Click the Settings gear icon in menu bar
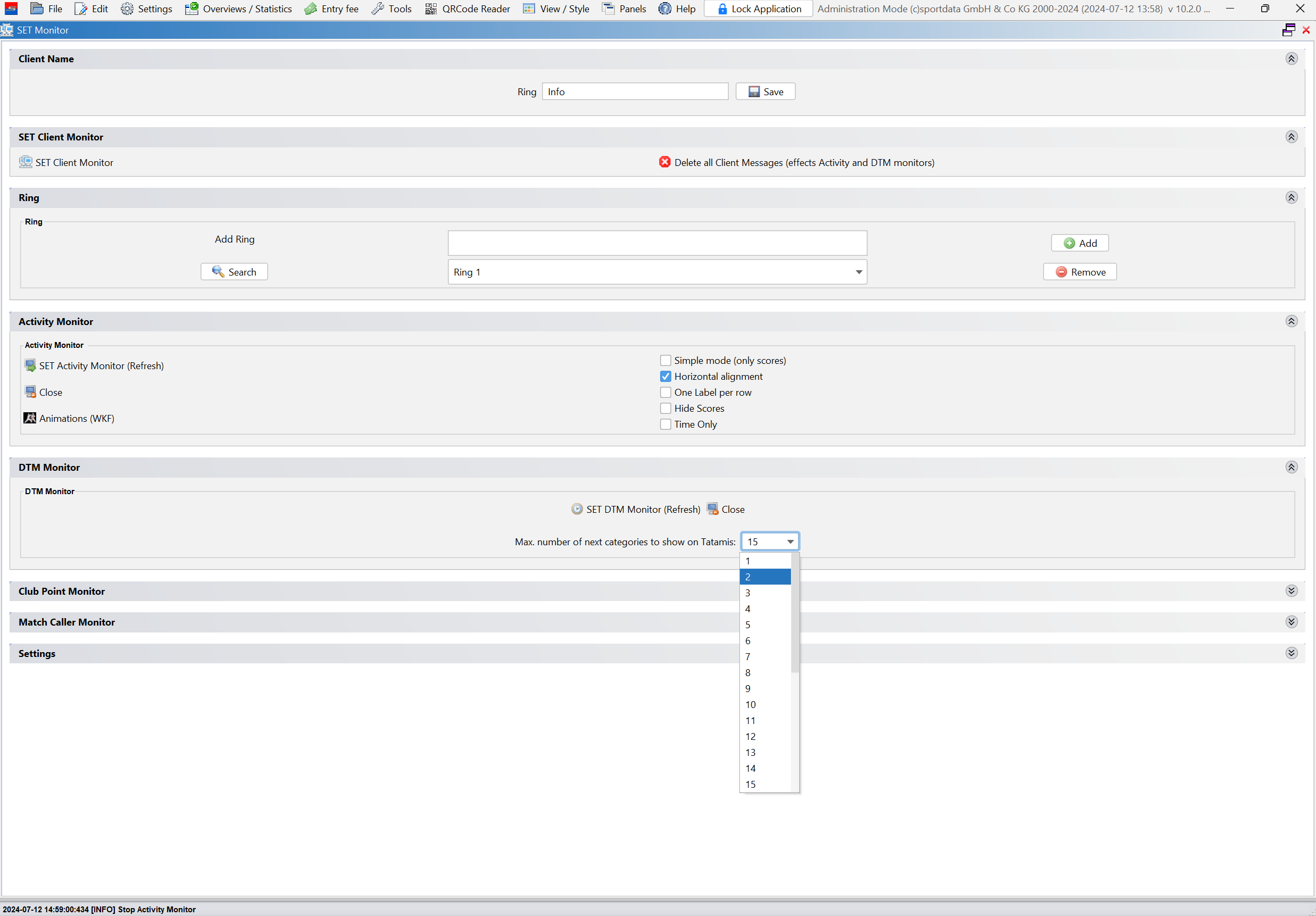 tap(127, 9)
